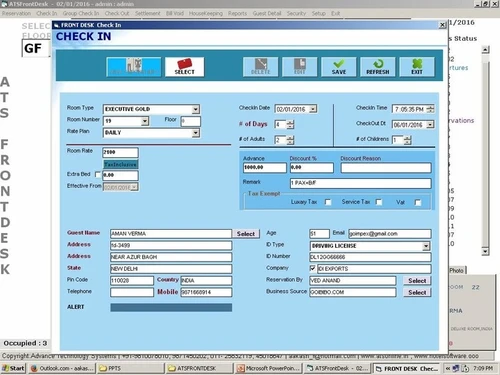Click the Pin Code field
Image resolution: width=500 pixels, height=375 pixels.
[x=132, y=281]
